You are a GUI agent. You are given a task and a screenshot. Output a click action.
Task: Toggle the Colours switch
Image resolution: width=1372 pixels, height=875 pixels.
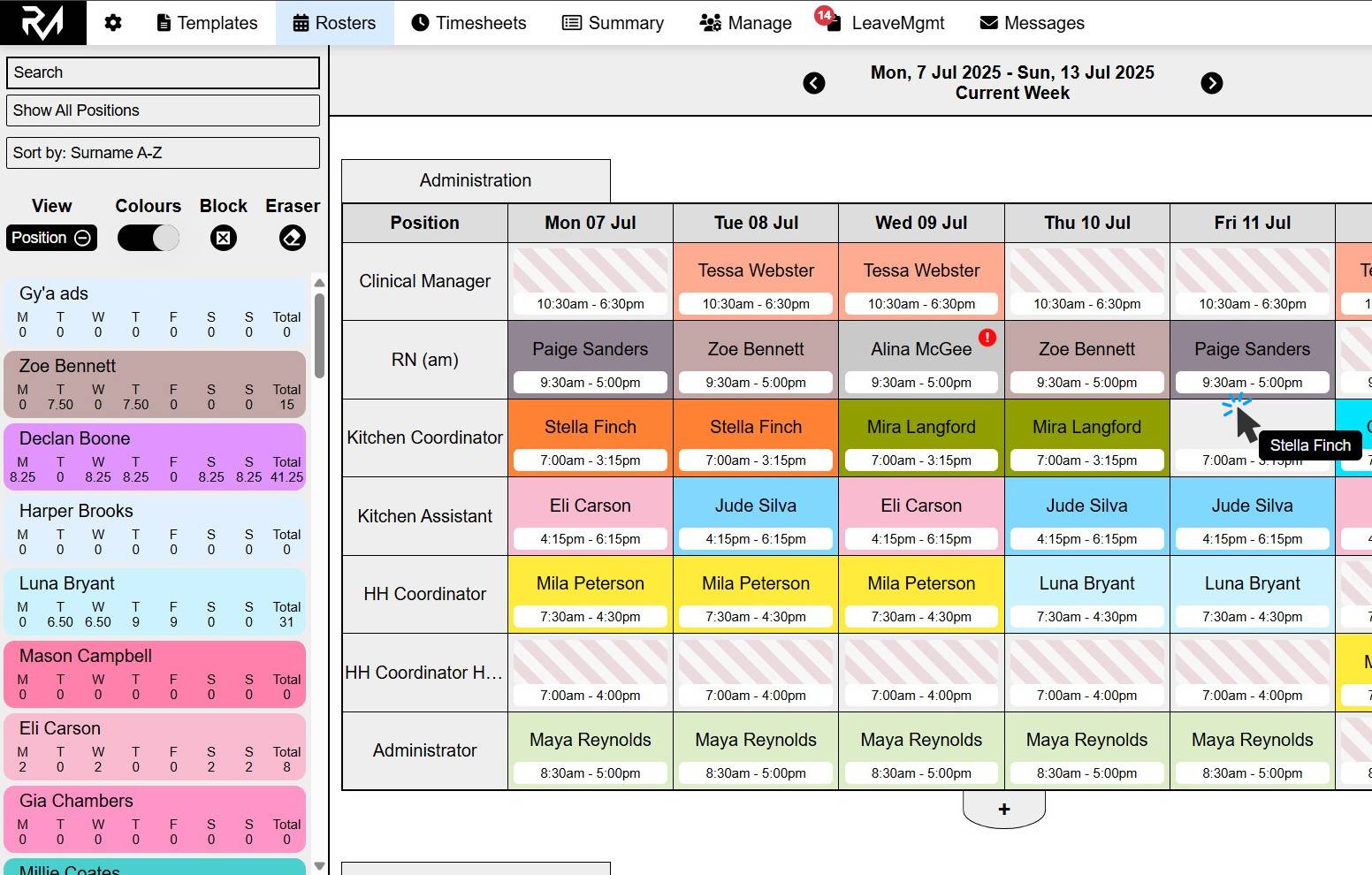148,237
